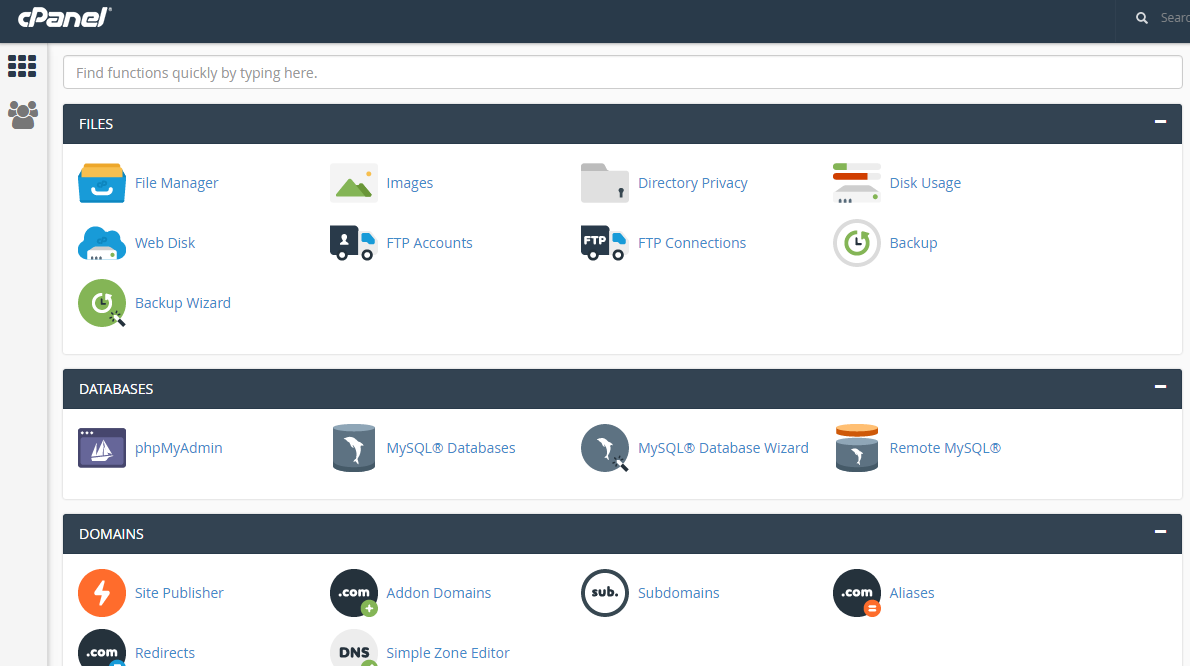The height and width of the screenshot is (666, 1190).
Task: Click the search magnifier icon in header
Action: pyautogui.click(x=1141, y=18)
